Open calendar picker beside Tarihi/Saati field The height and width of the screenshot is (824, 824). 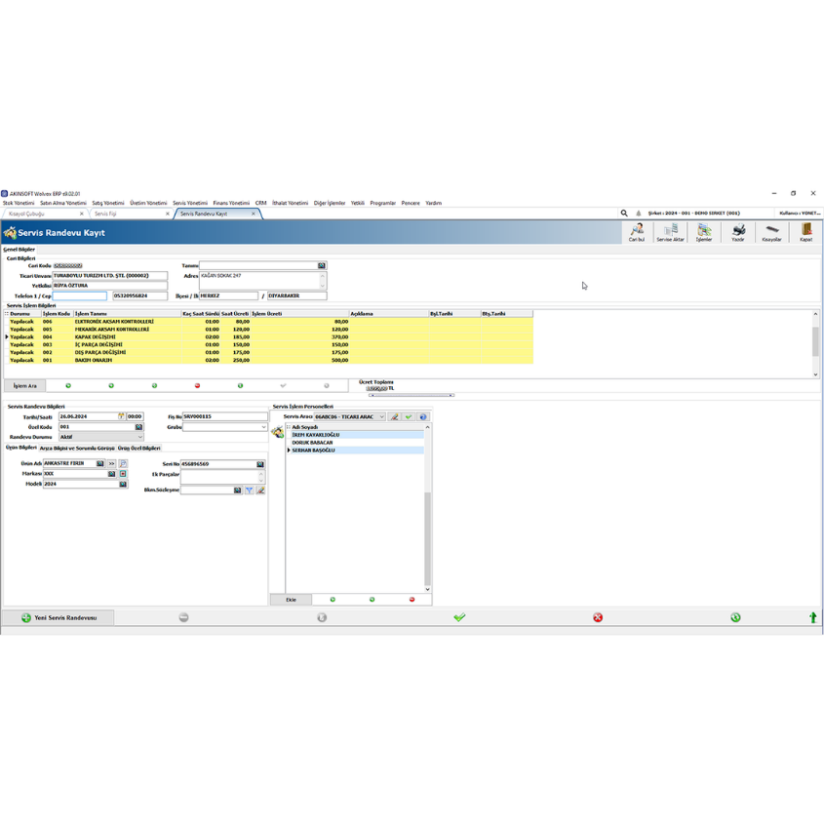coord(120,415)
